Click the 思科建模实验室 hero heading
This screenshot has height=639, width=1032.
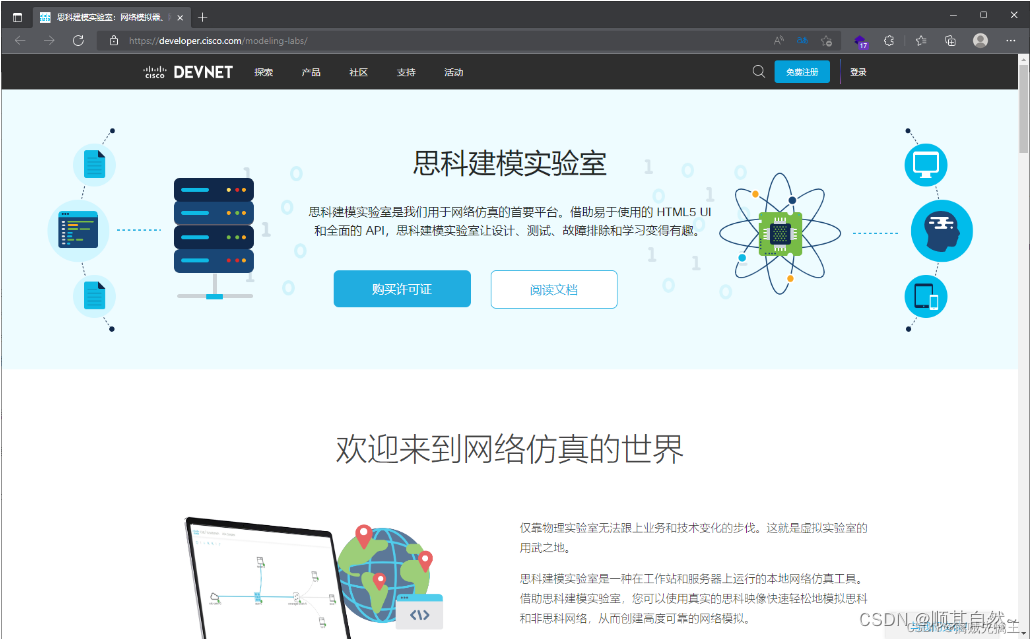tap(509, 163)
